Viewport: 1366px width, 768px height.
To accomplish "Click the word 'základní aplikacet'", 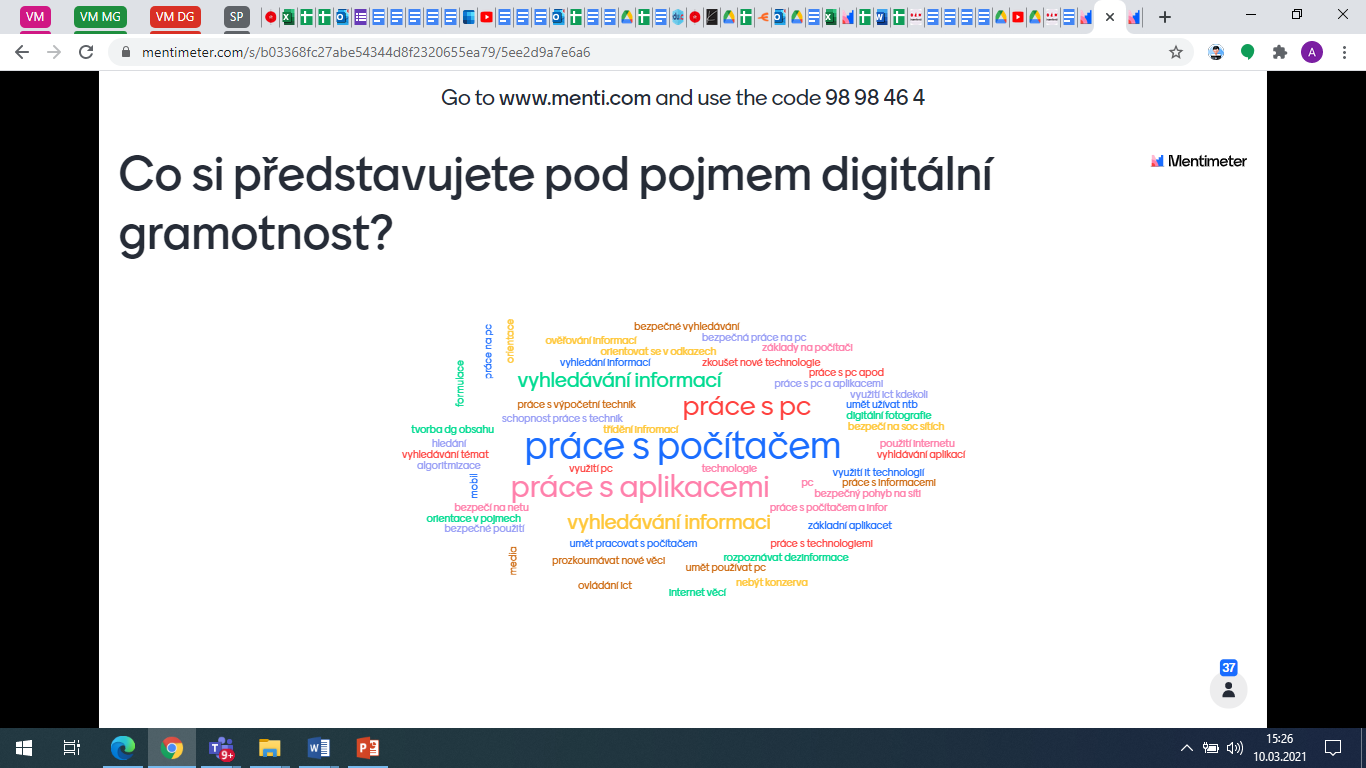I will pyautogui.click(x=849, y=525).
